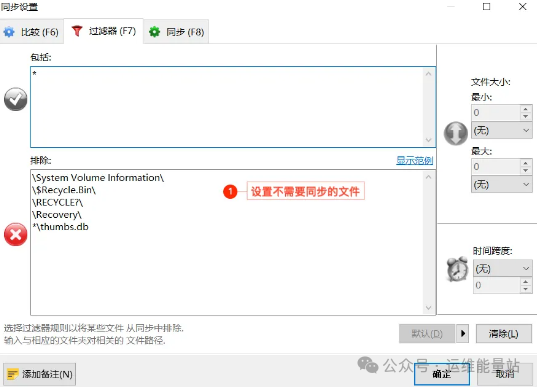Click the 最小 minimum size value field
Viewport: 537px width, 387px height.
tap(496, 113)
